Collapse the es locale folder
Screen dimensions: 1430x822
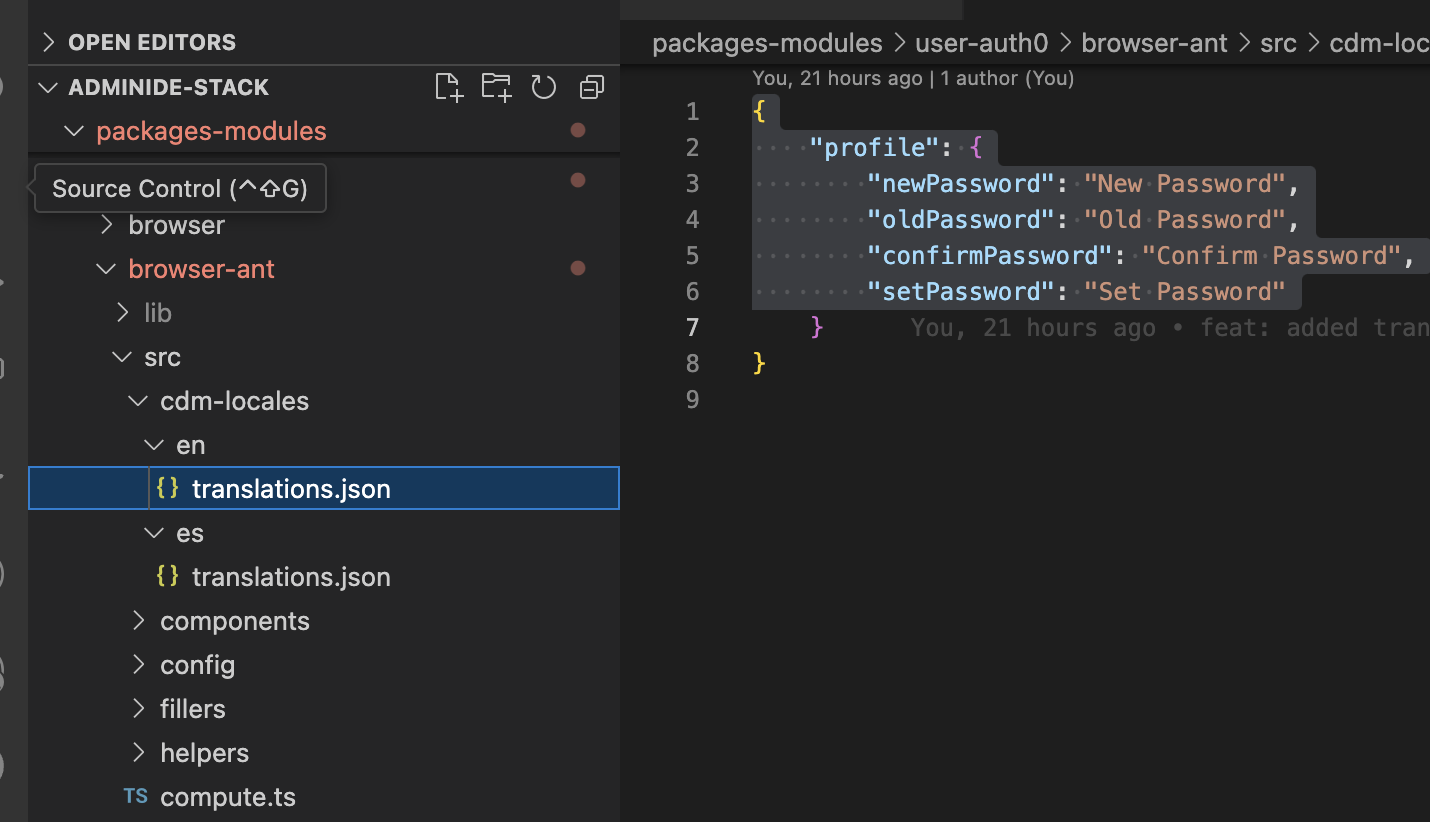pyautogui.click(x=153, y=533)
